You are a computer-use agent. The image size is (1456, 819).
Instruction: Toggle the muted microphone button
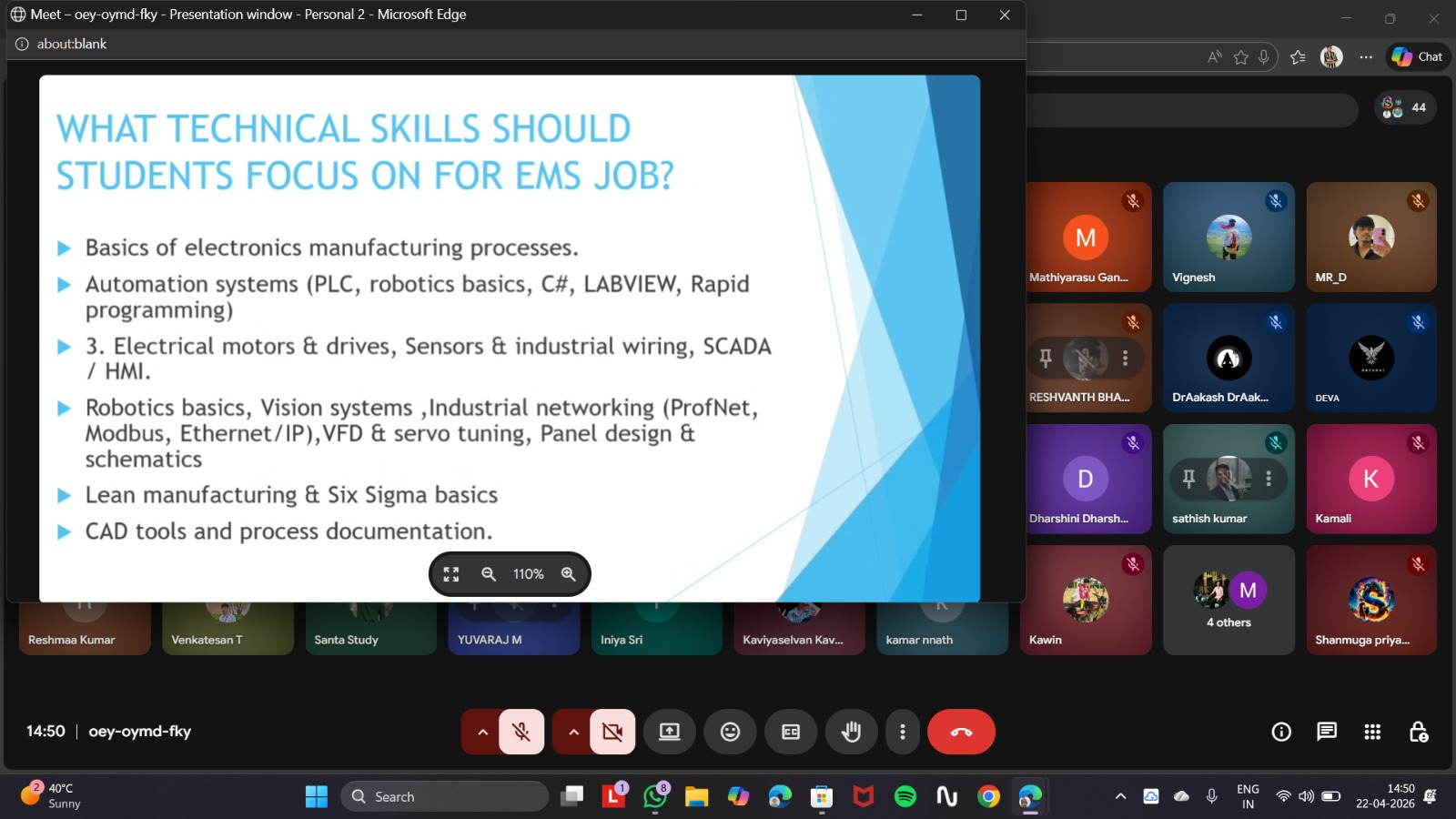point(521,732)
